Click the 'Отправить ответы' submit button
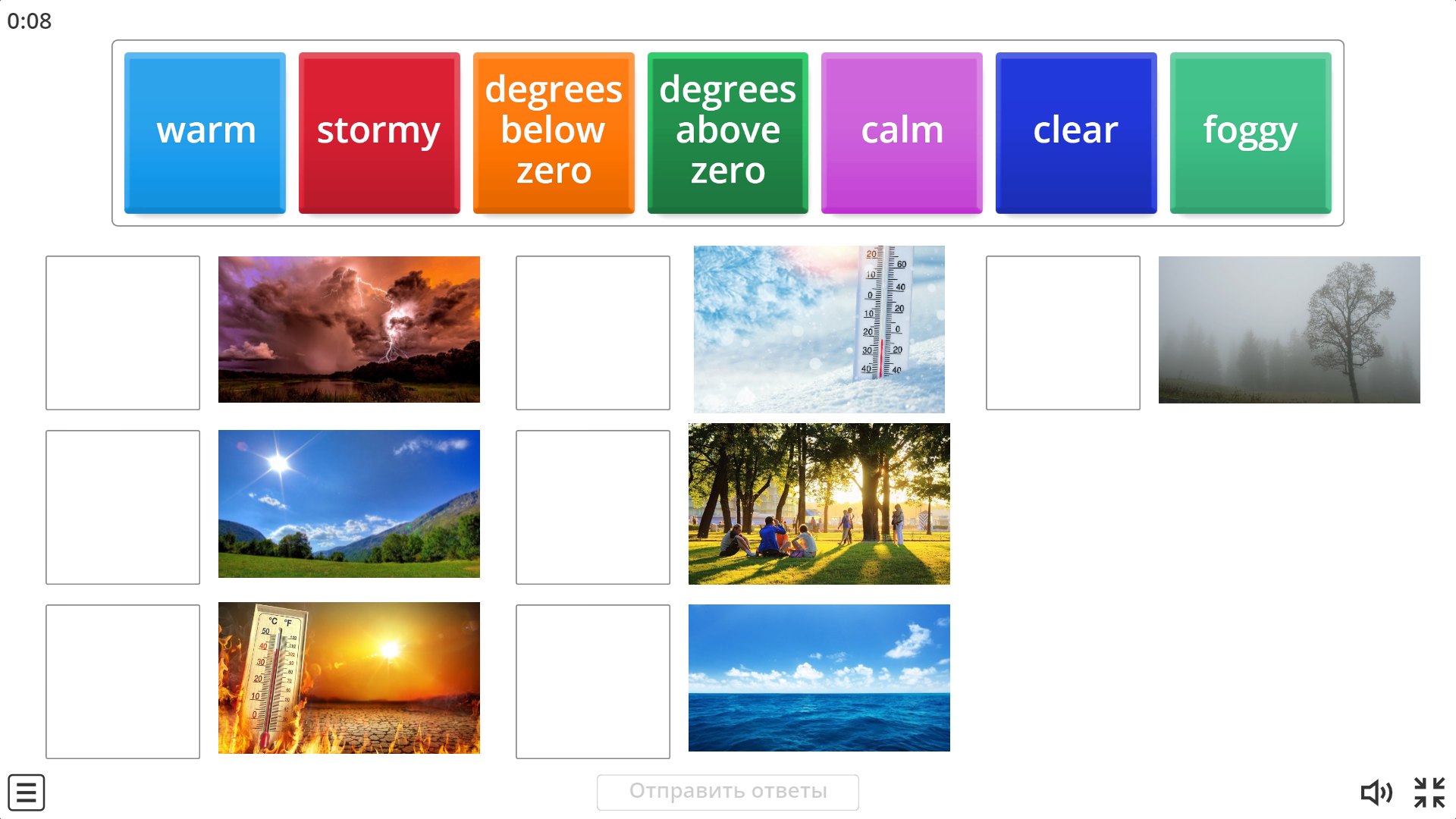 coord(728,792)
